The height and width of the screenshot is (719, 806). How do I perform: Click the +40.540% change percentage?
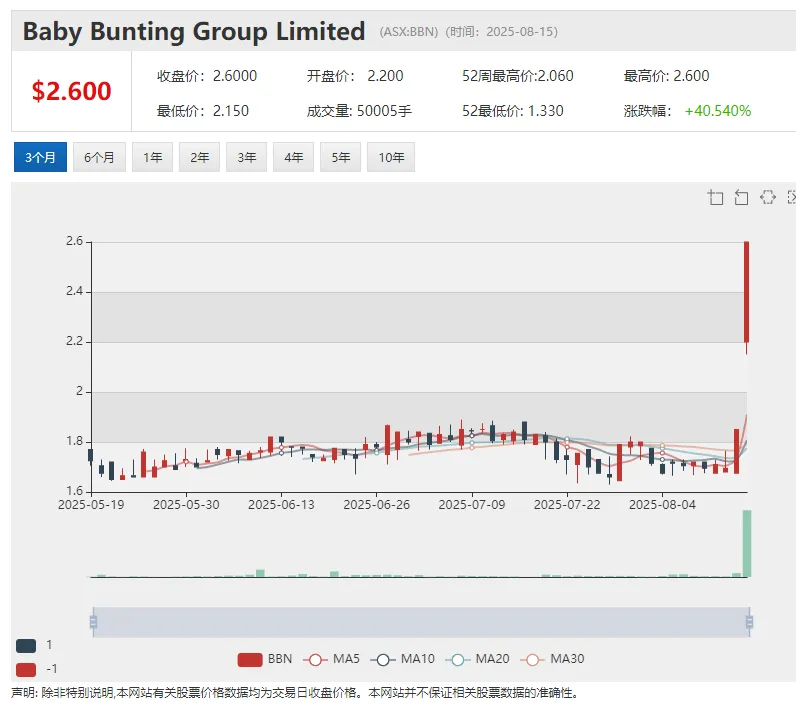click(x=718, y=111)
